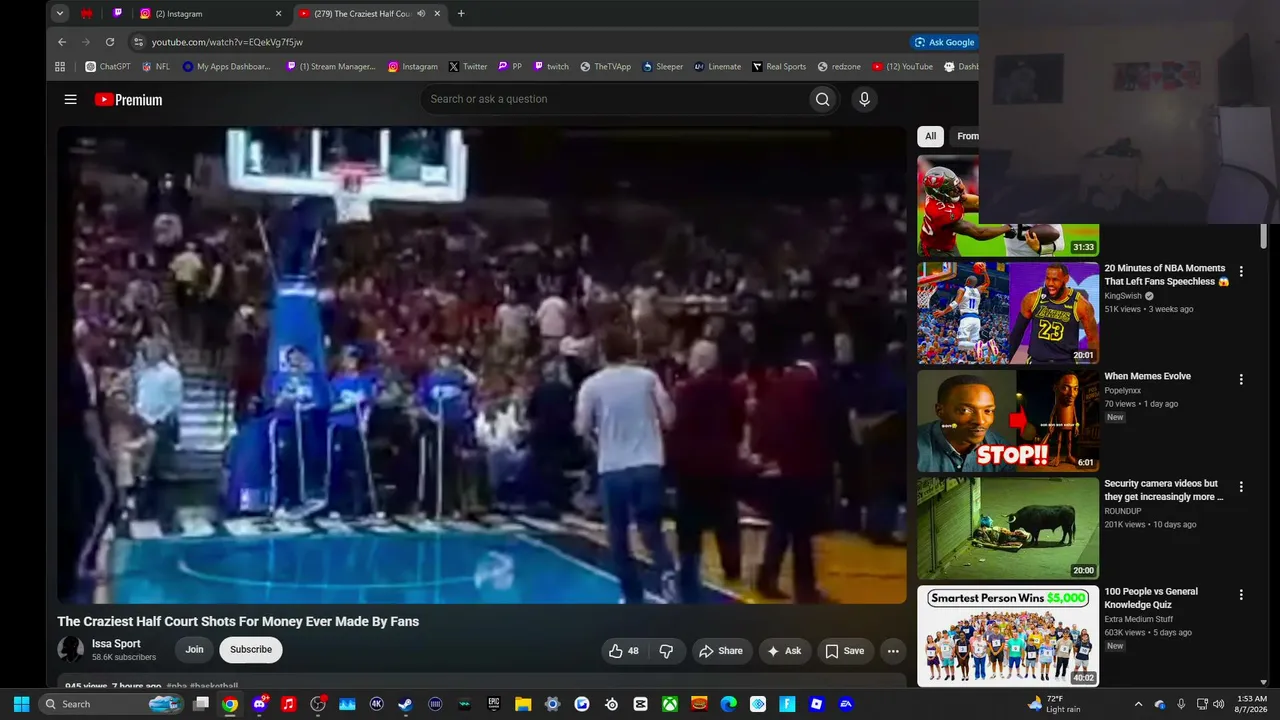Open Real Sports bookmark
The width and height of the screenshot is (1280, 720).
point(779,67)
